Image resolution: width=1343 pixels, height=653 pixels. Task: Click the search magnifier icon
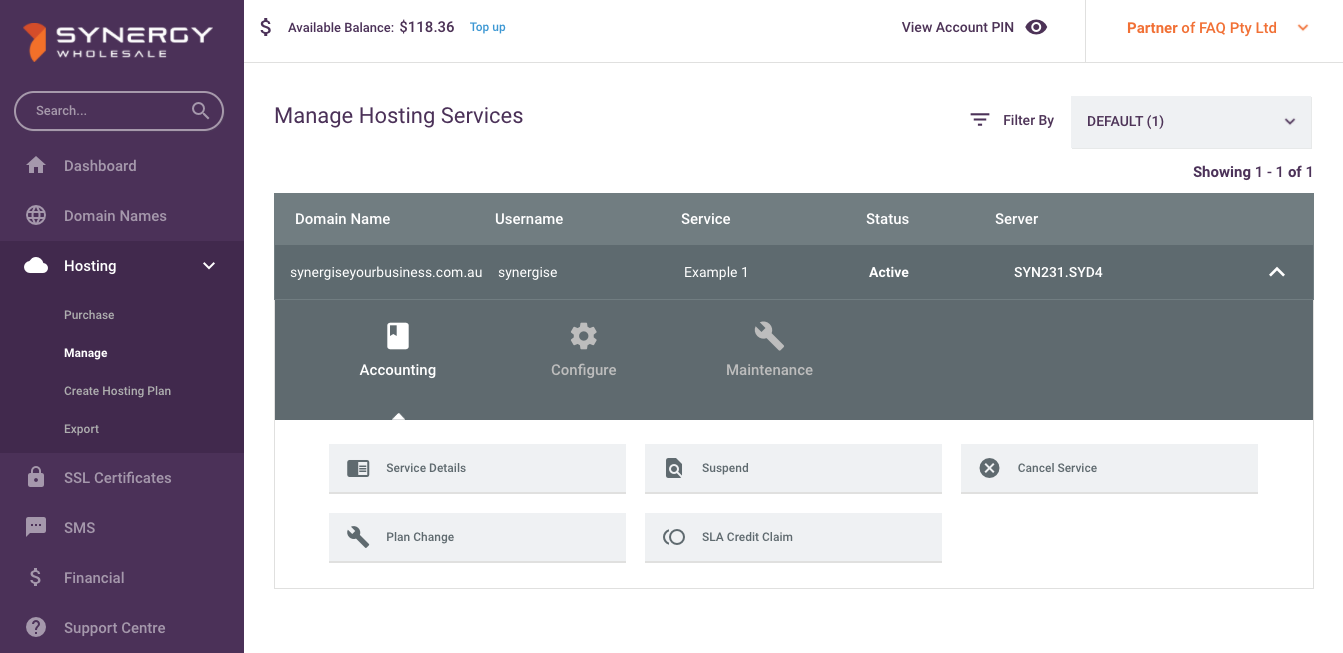200,111
